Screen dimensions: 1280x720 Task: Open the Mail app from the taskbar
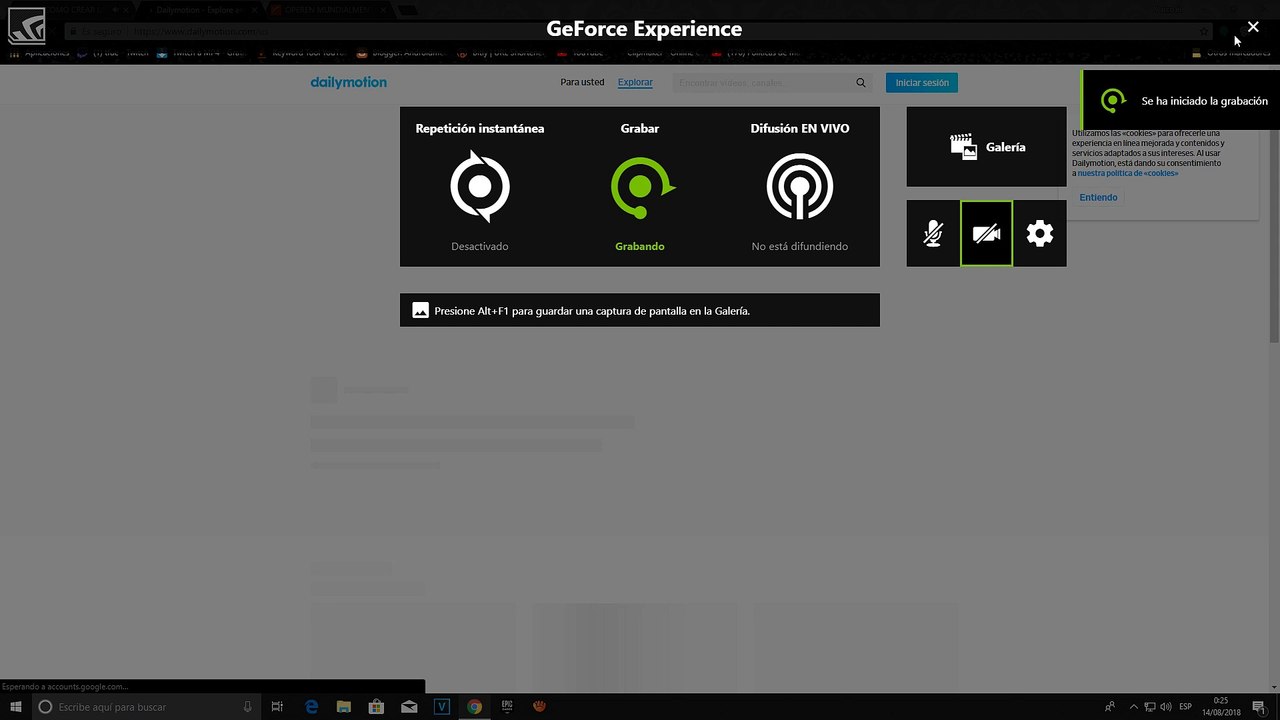coord(409,707)
